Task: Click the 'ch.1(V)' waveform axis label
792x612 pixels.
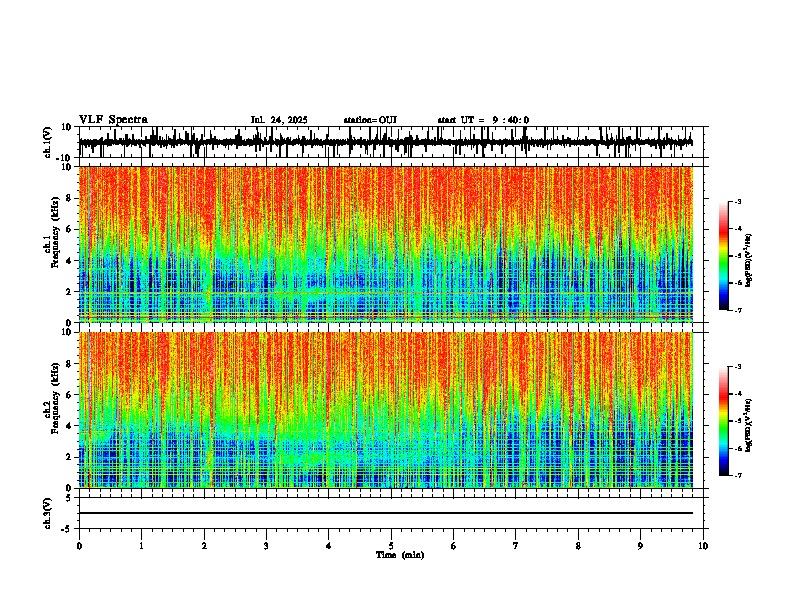Action: point(48,142)
